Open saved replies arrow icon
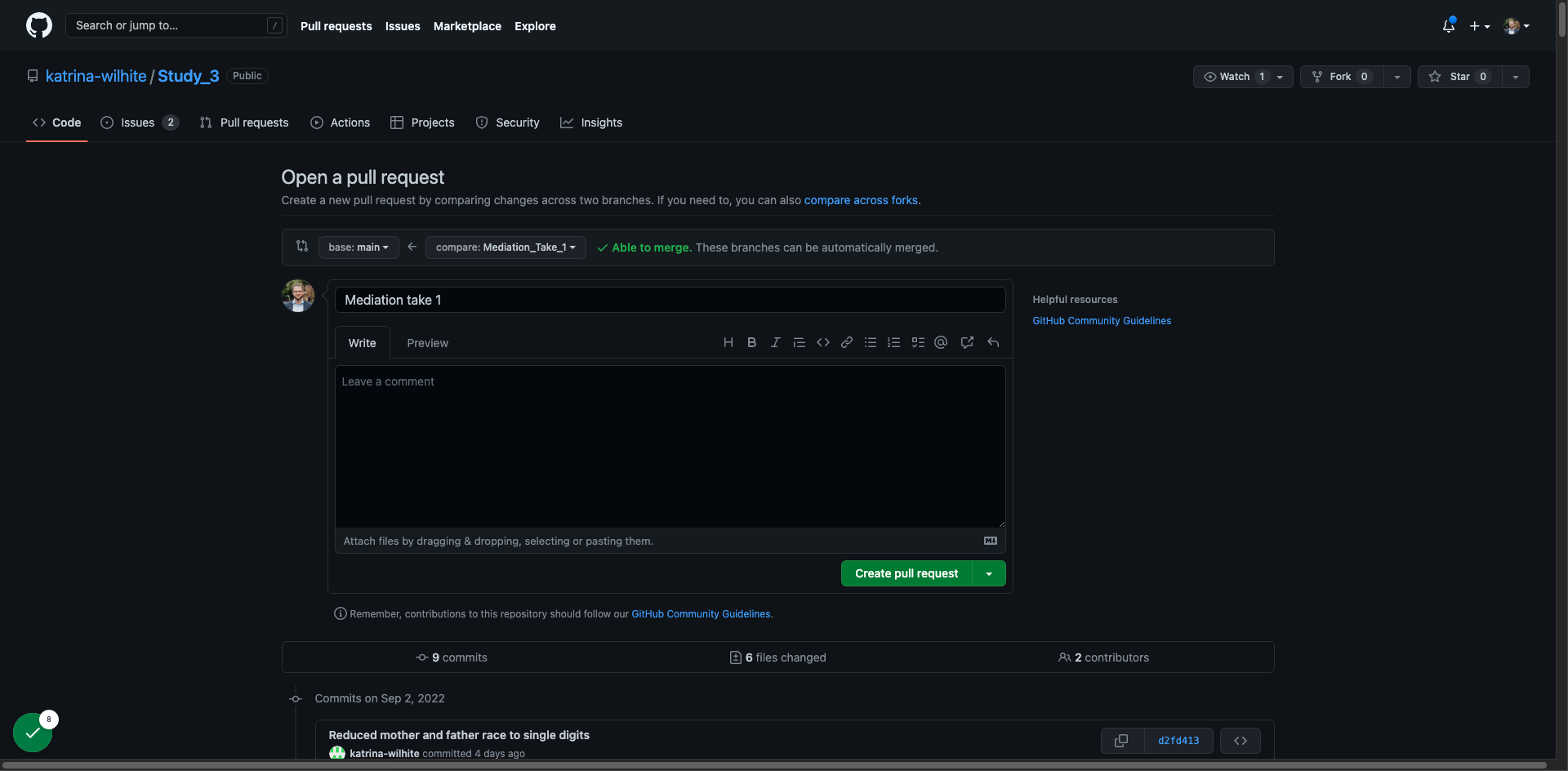The height and width of the screenshot is (771, 1568). click(x=993, y=342)
